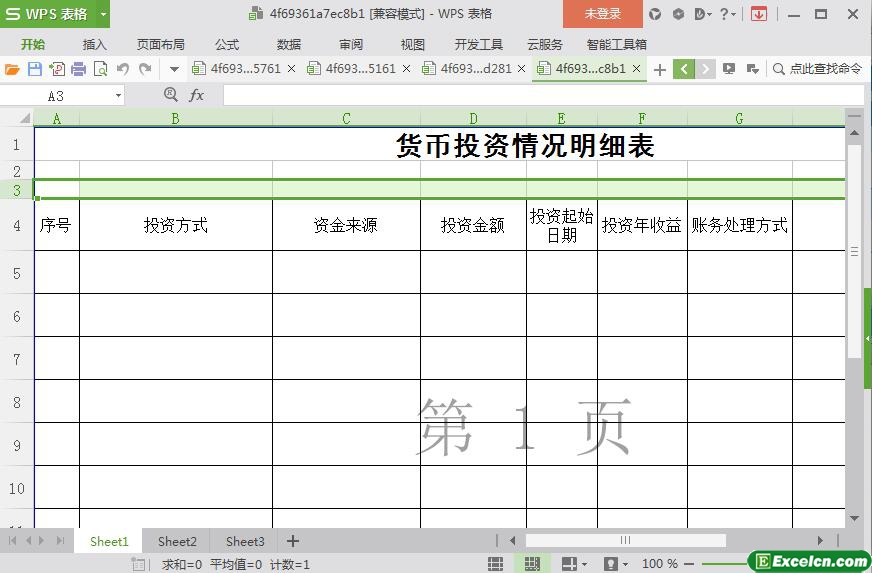Switch to the Sheet2 tab

[x=177, y=541]
